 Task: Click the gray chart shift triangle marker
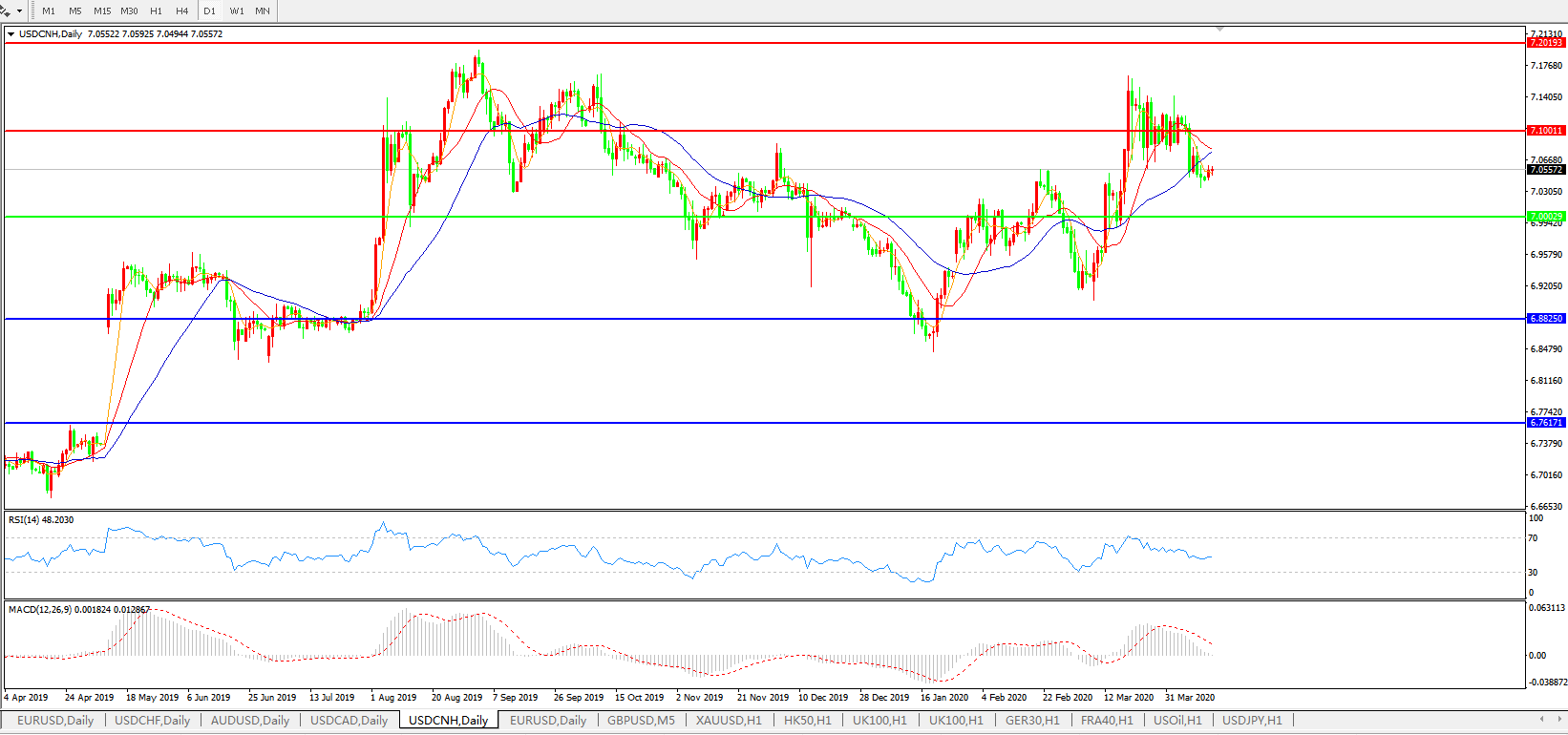point(1219,30)
